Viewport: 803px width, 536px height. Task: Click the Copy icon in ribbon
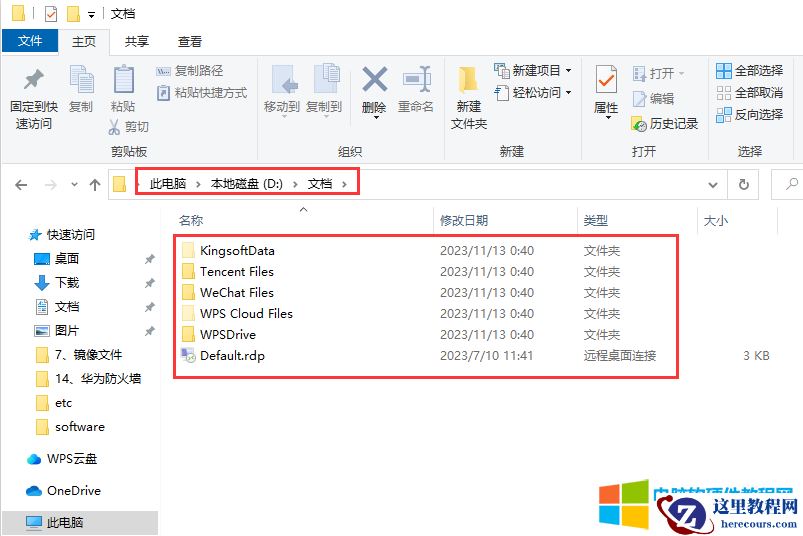click(81, 80)
